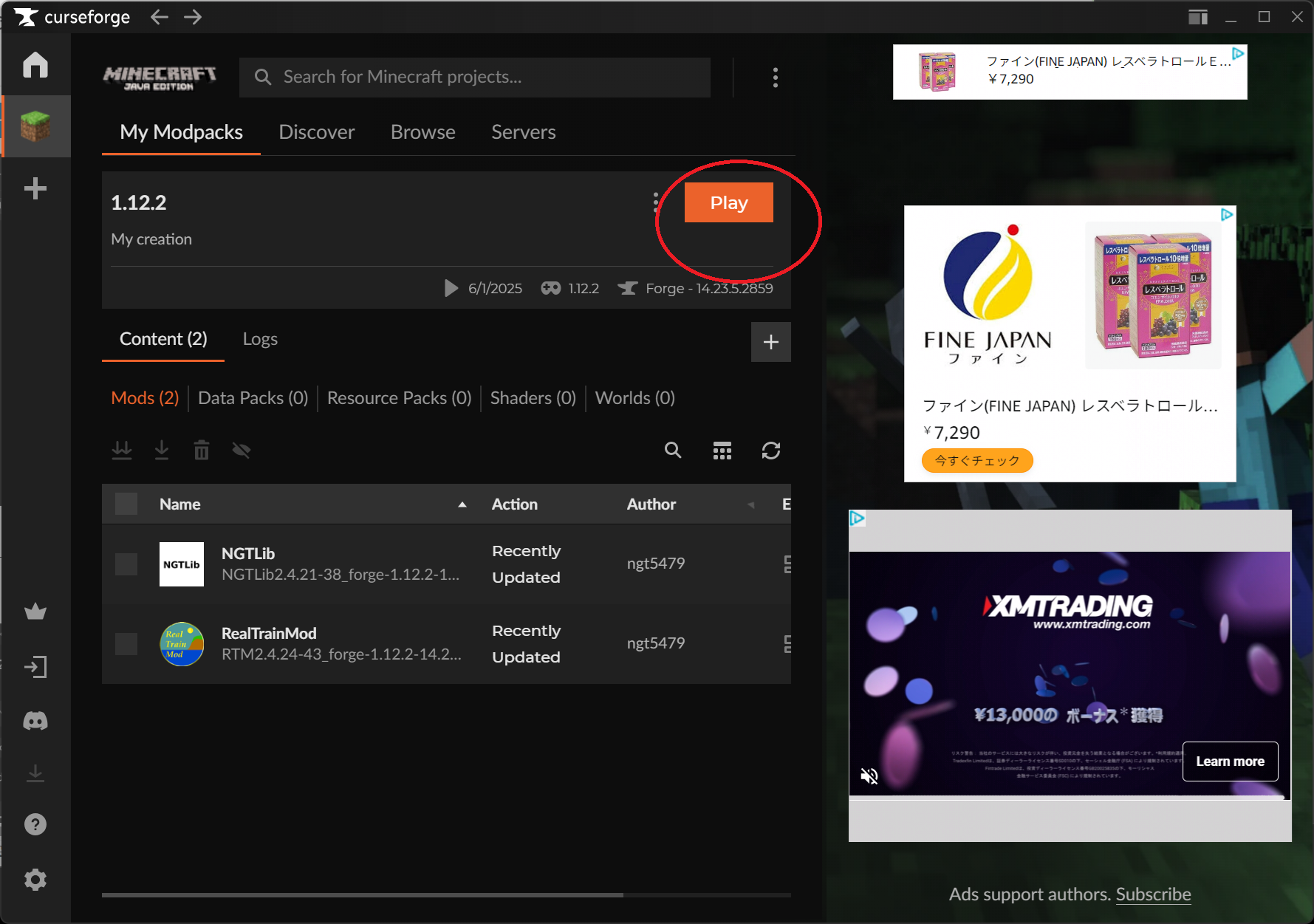Open the 1.12.2 modpack options kebab menu
The width and height of the screenshot is (1314, 924).
[656, 202]
